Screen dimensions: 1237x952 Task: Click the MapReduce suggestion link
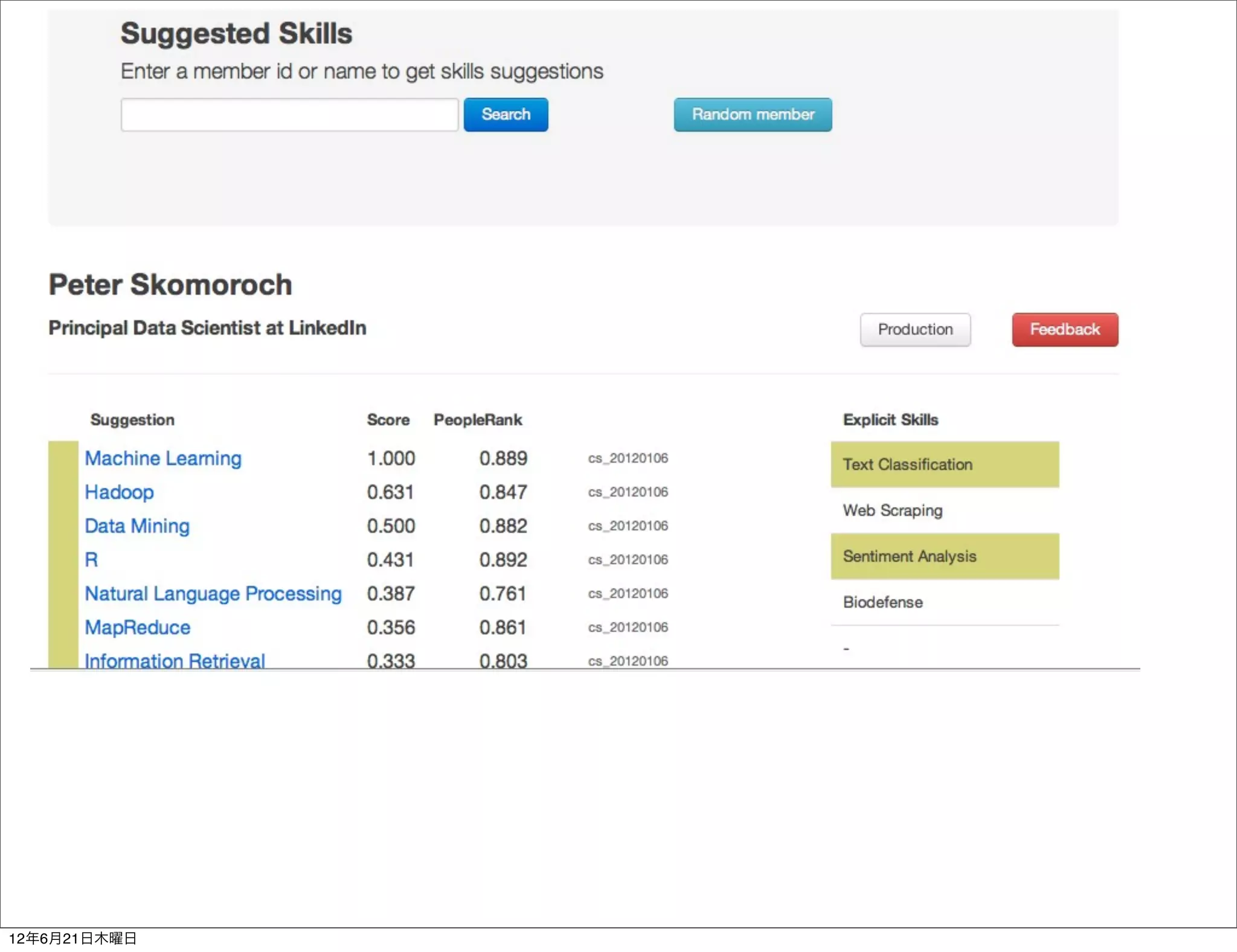coord(138,628)
